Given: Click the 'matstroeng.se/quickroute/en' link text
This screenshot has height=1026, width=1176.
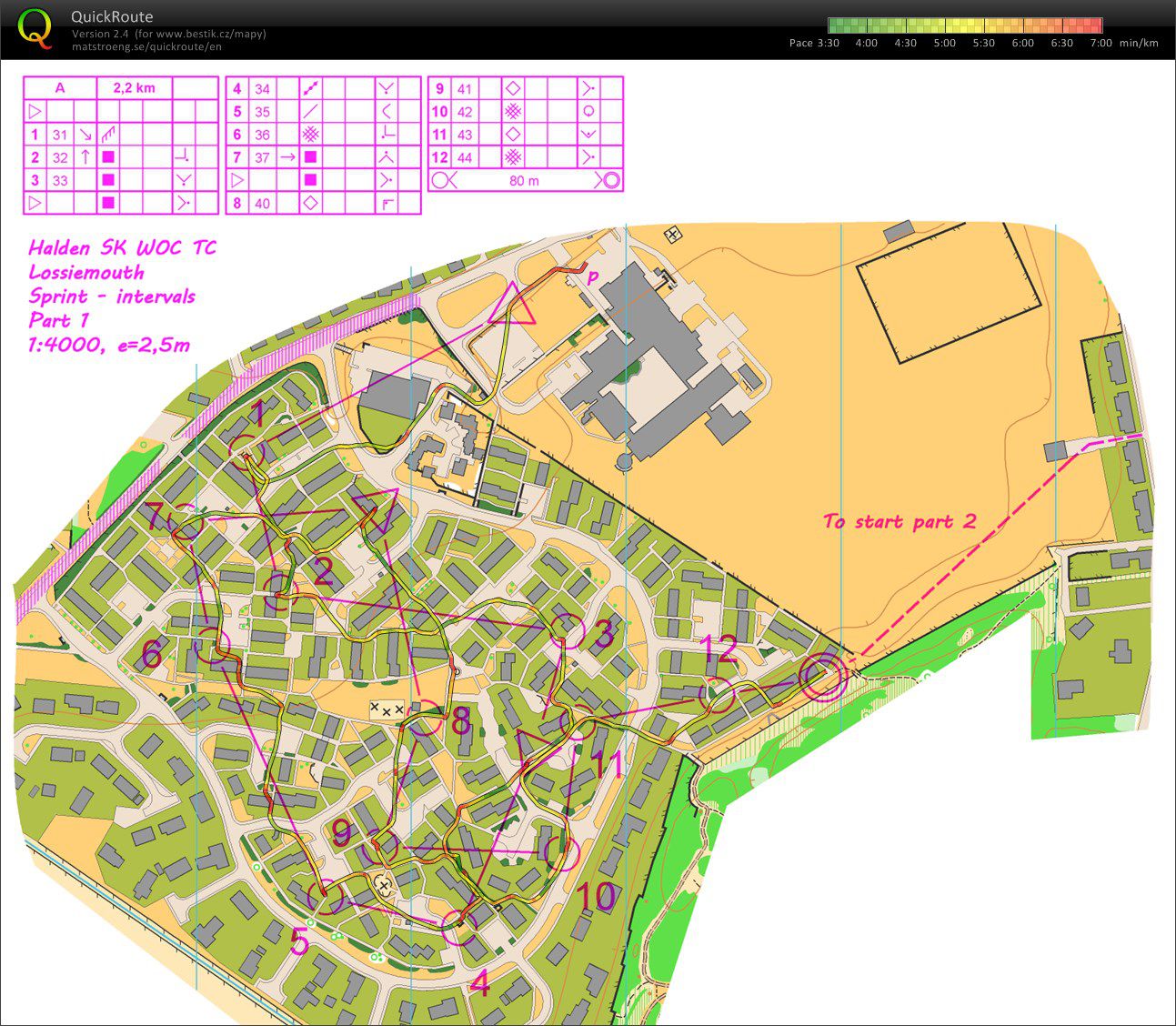Looking at the screenshot, I should click(146, 46).
